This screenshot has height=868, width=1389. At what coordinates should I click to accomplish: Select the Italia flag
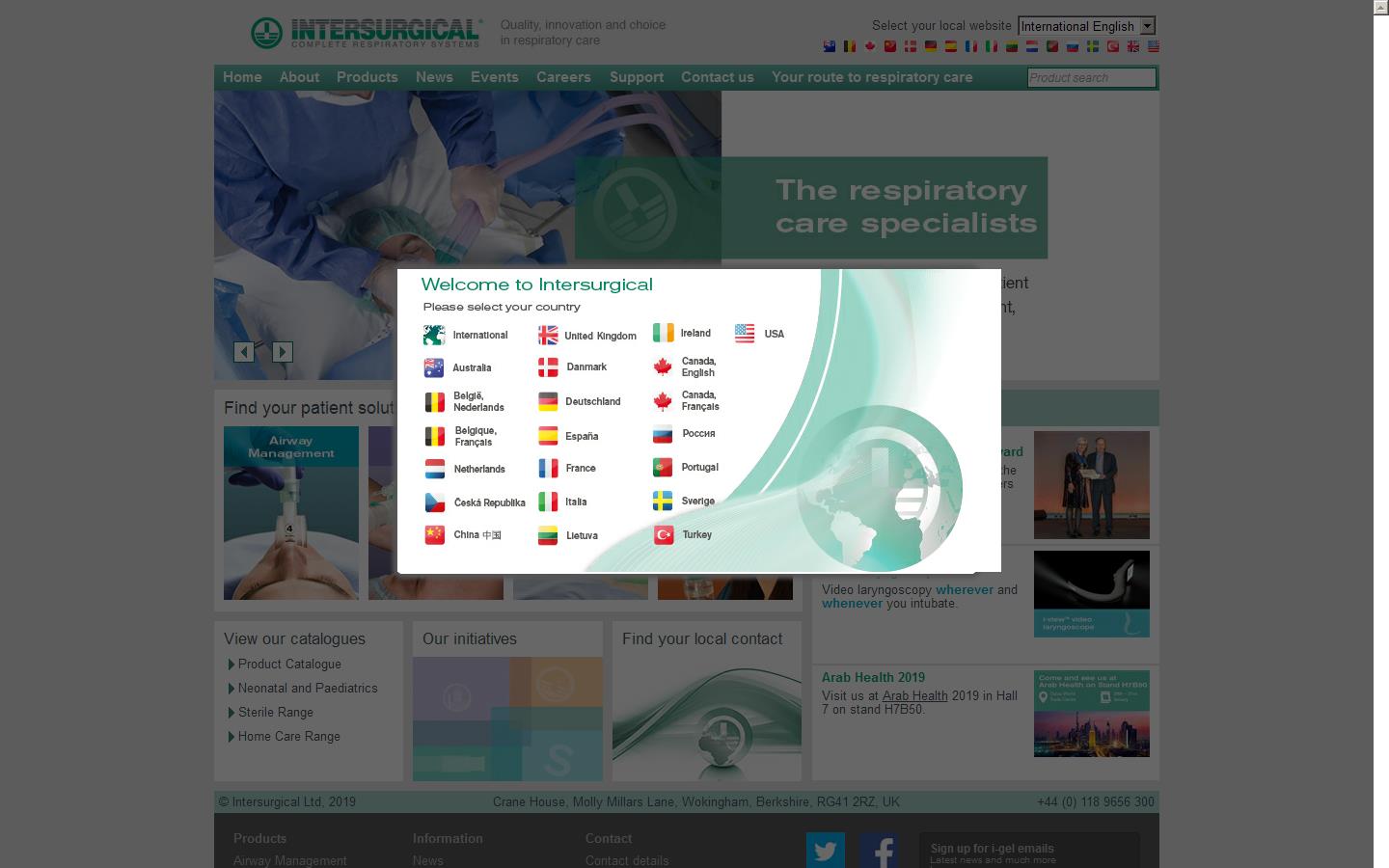click(547, 502)
